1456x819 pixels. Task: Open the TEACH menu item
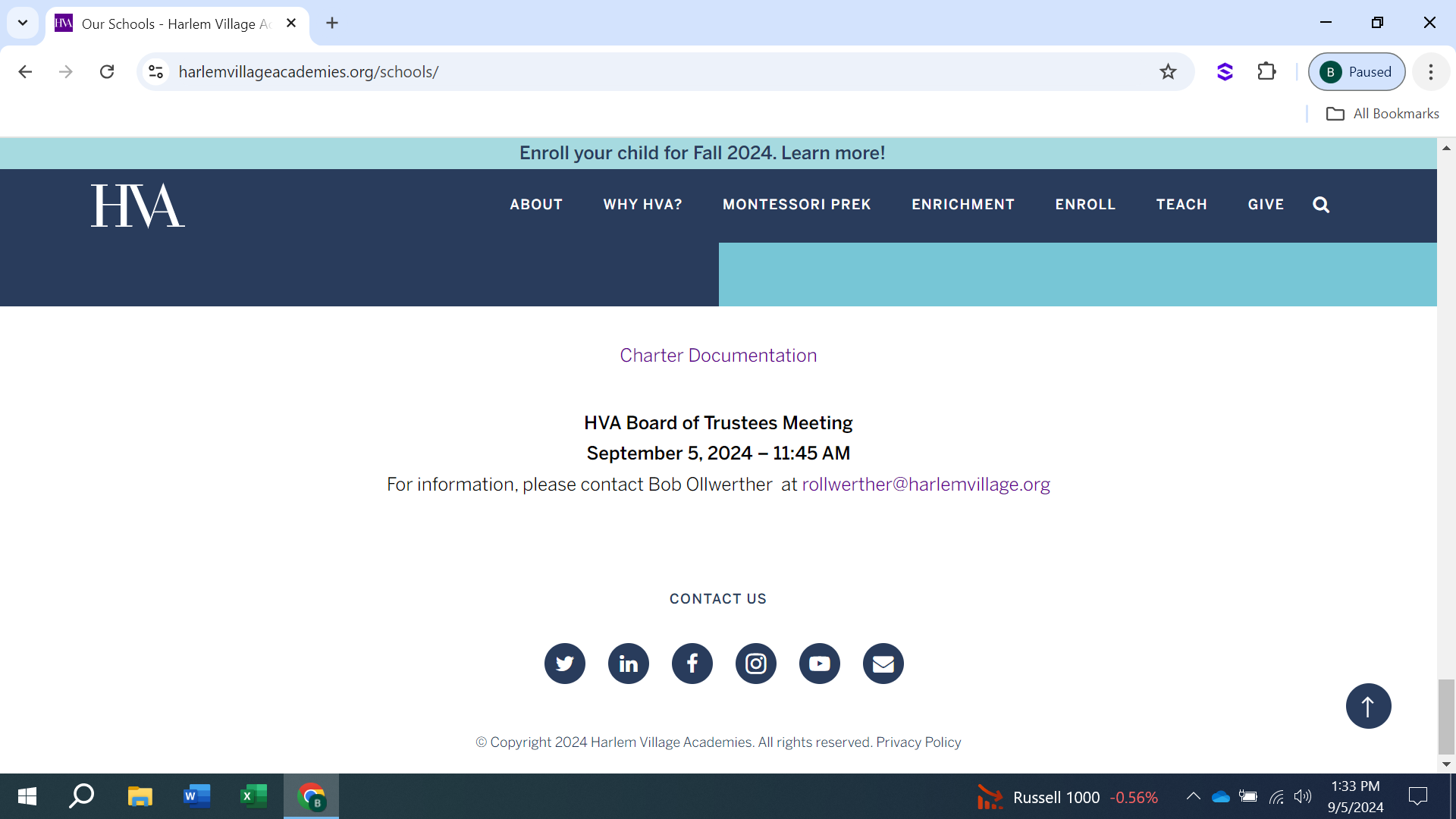click(x=1181, y=205)
